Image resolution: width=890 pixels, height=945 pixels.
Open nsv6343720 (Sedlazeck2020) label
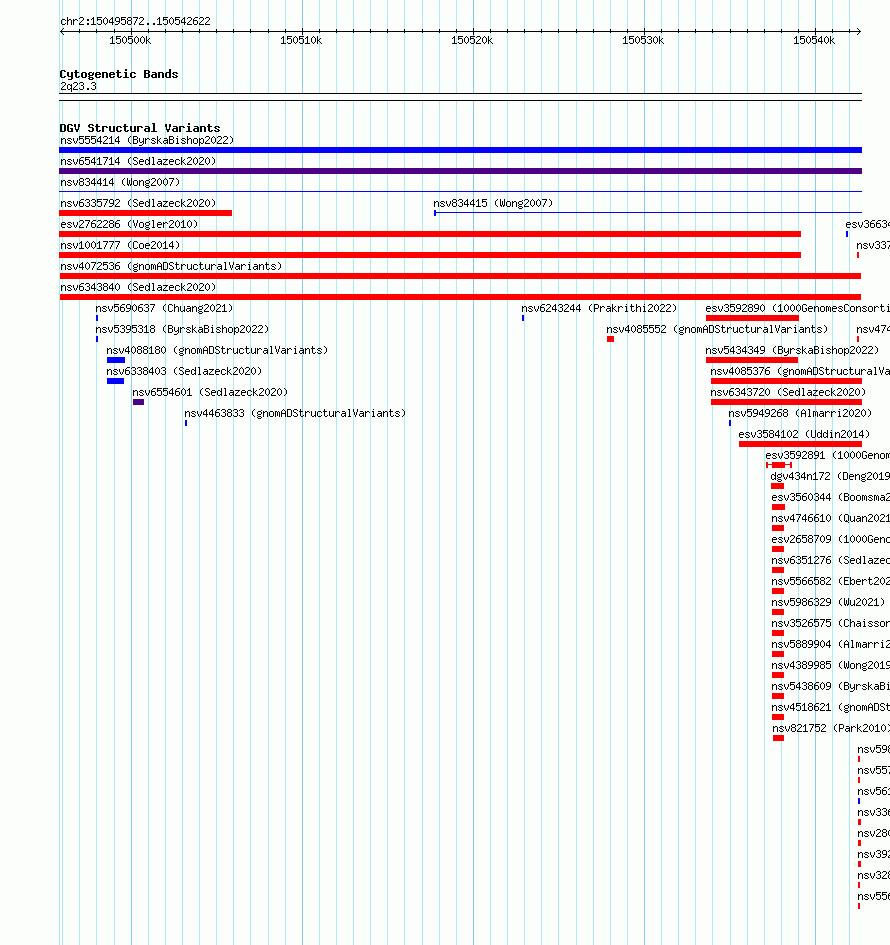tap(788, 392)
